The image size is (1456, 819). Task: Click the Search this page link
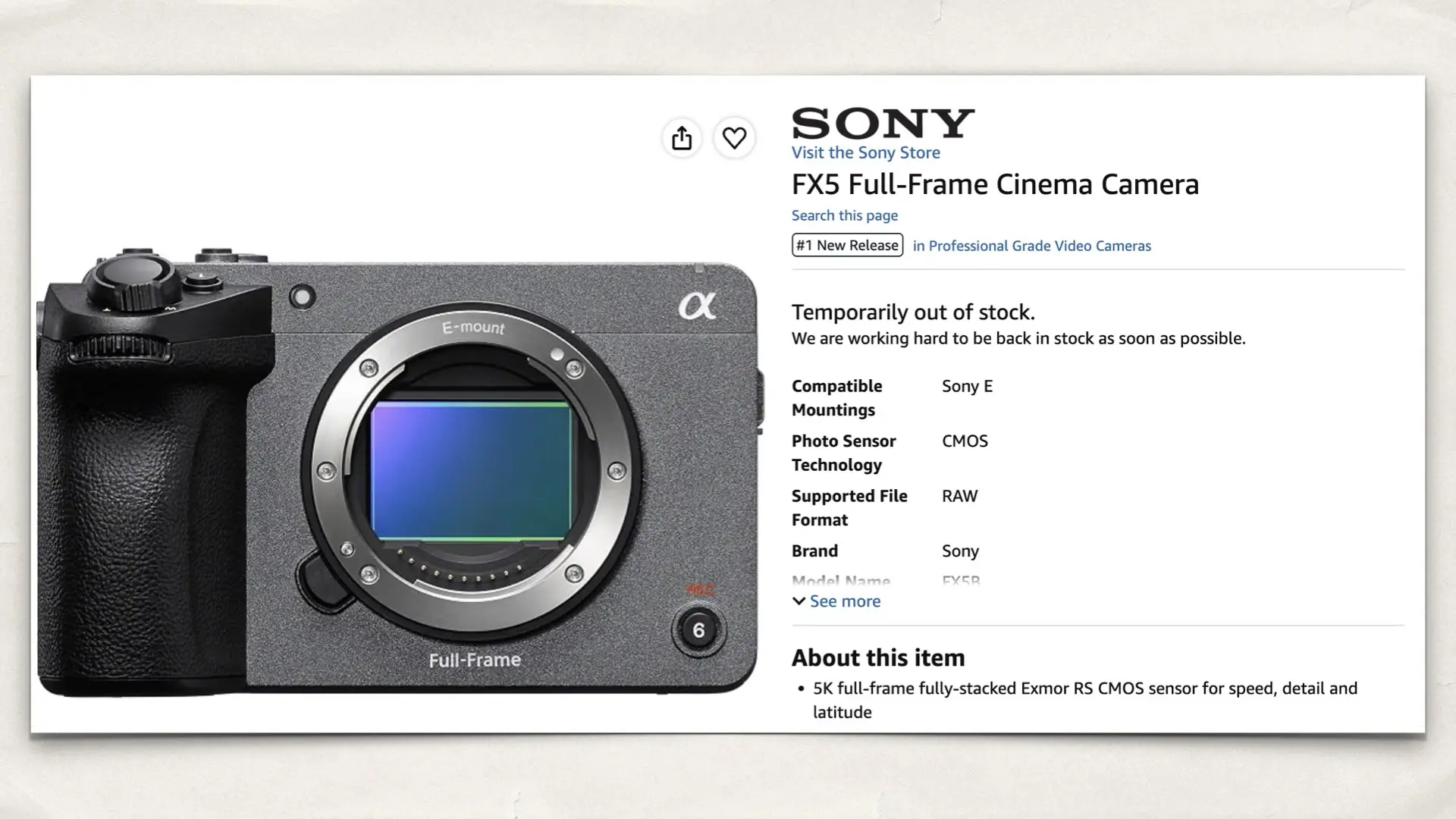[844, 215]
